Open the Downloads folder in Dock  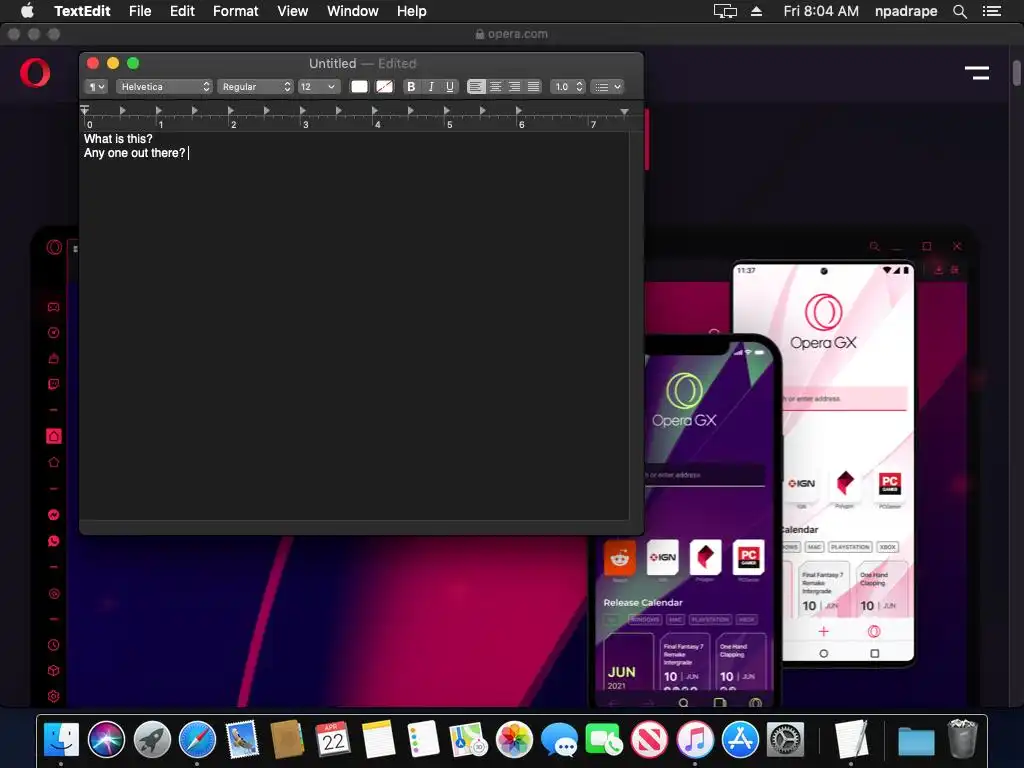[x=916, y=741]
